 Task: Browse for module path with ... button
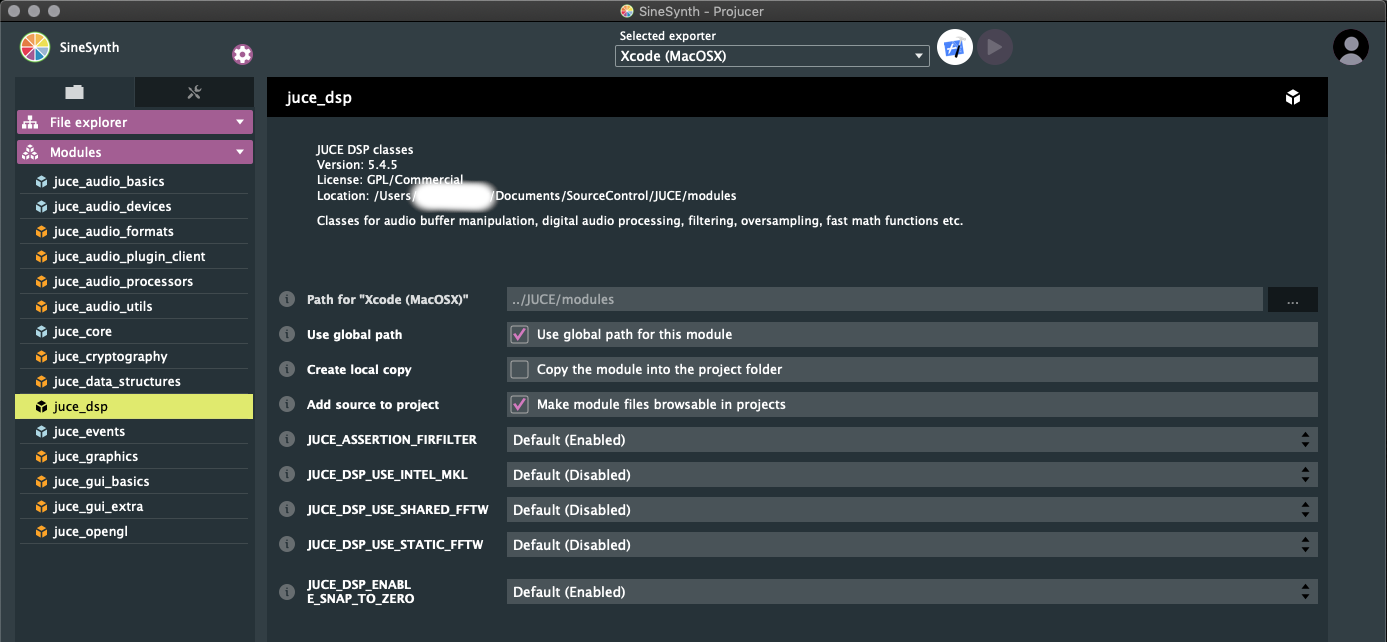(x=1293, y=299)
